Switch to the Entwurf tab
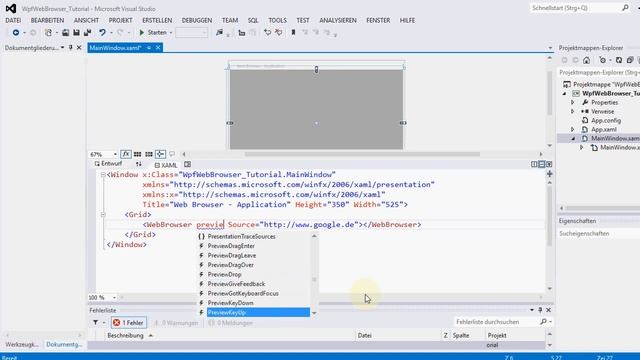Screen dimensions: 640x360 coord(108,164)
